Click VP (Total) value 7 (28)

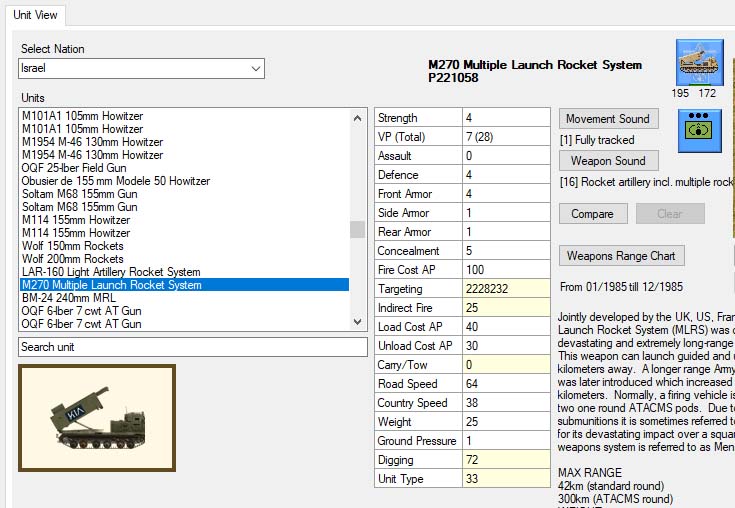506,137
